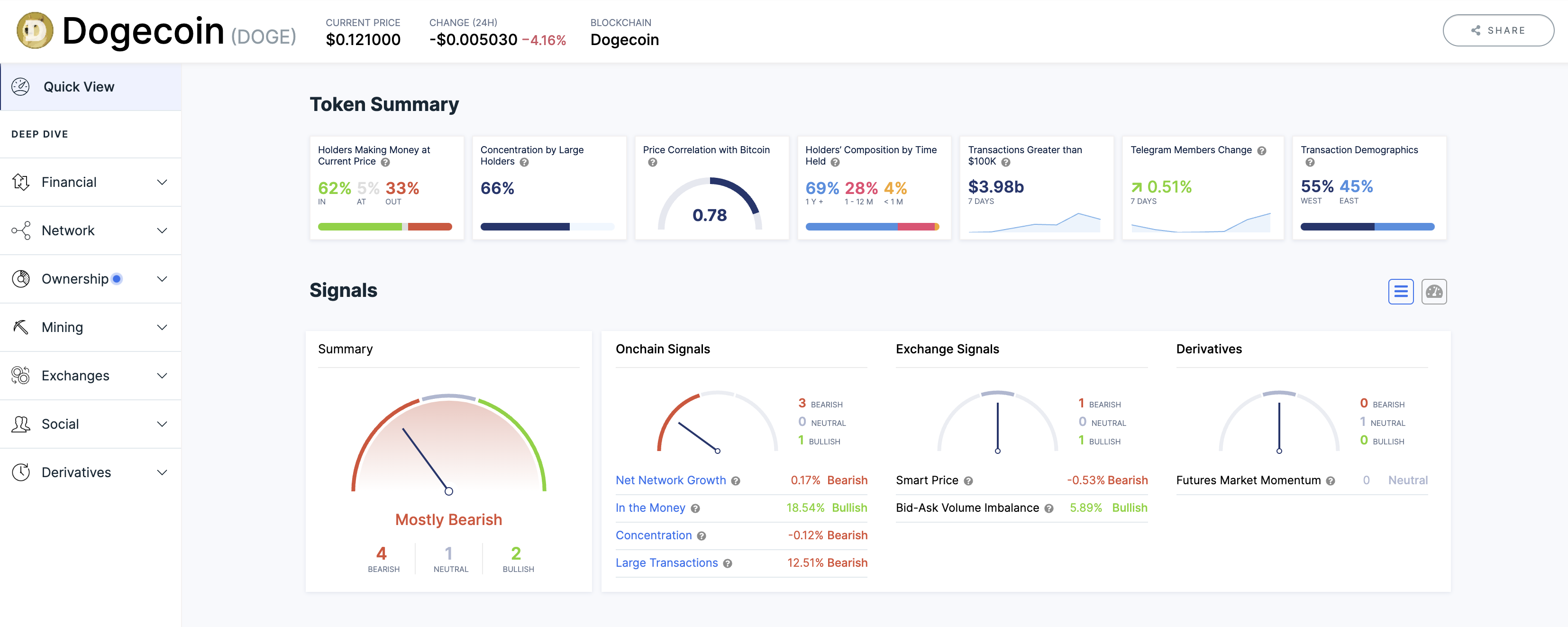Screen dimensions: 1568x627
Task: Open help for Concentration by Large Holders
Action: tap(524, 162)
